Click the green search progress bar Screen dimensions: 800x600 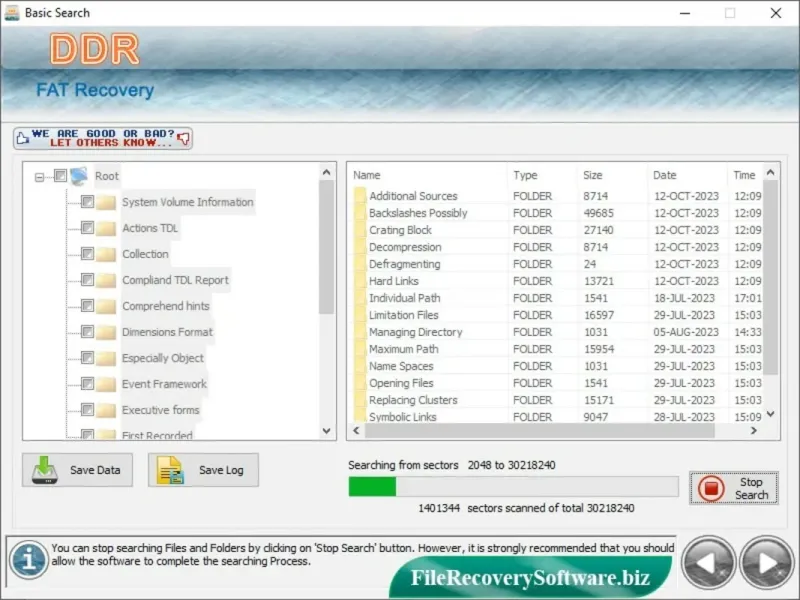(x=372, y=487)
